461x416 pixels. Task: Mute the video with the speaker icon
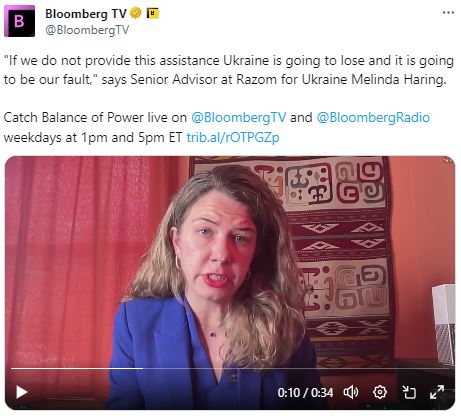tap(351, 392)
